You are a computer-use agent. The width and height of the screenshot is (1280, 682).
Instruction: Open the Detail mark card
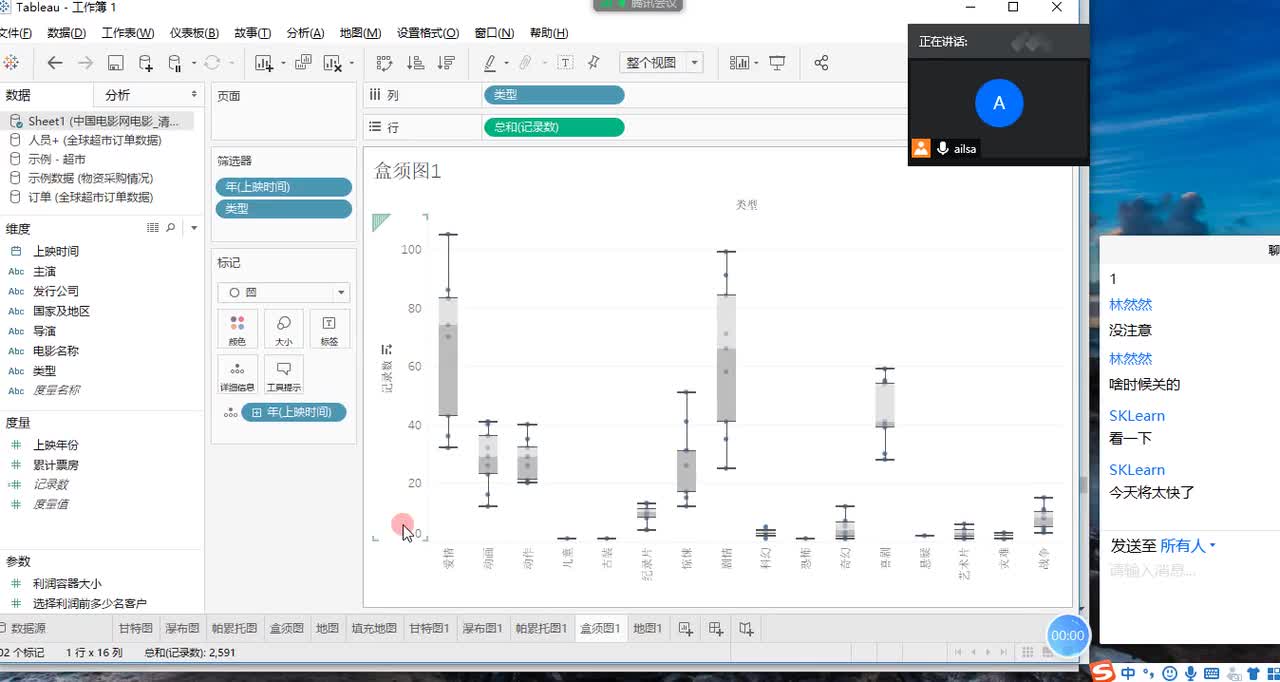(237, 375)
